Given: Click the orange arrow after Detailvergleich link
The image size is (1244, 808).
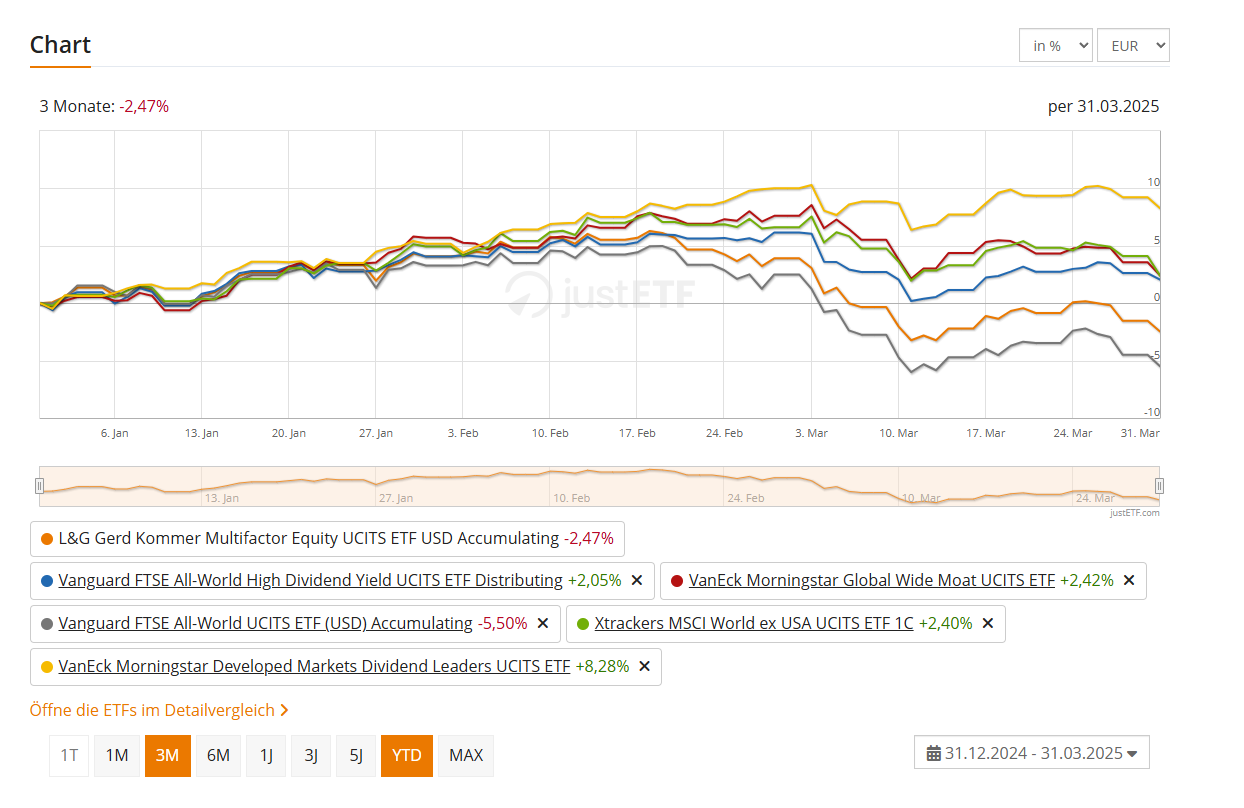Looking at the screenshot, I should coord(285,710).
